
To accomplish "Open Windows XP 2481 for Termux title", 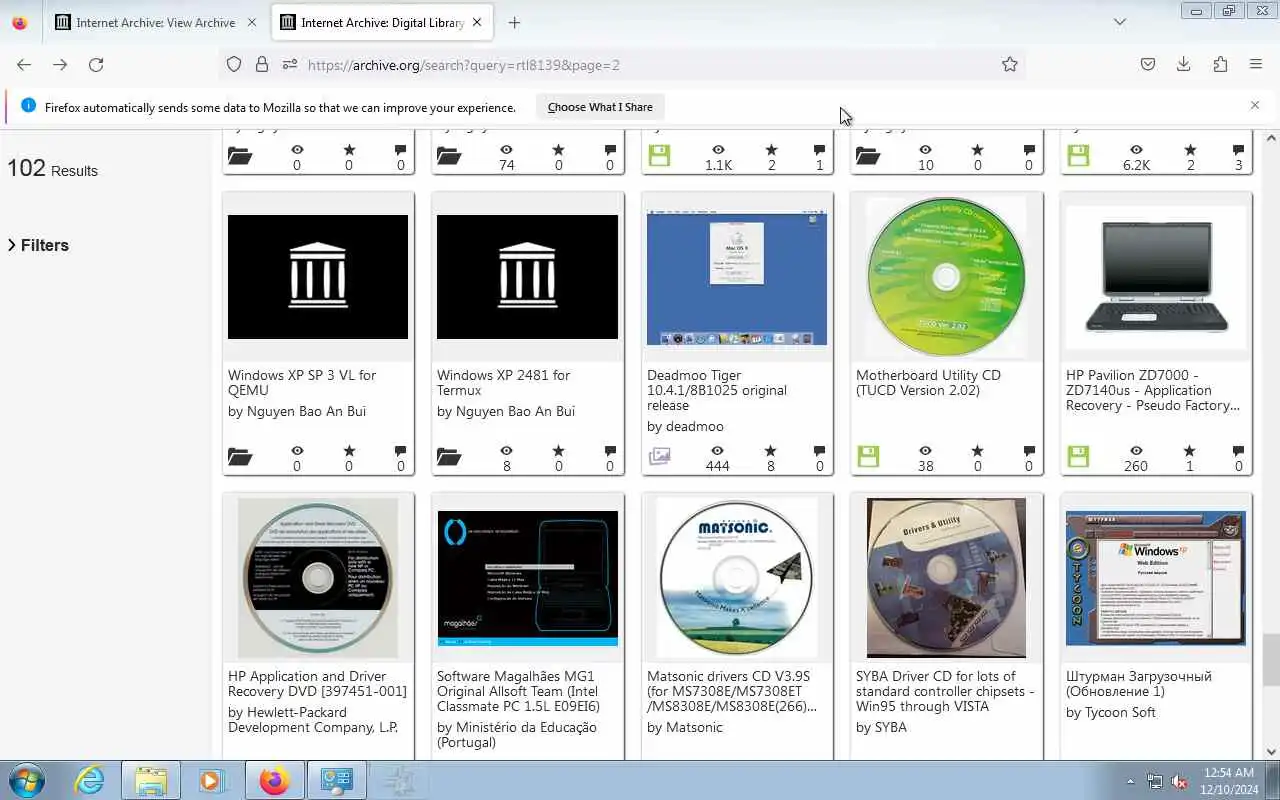I will click(x=503, y=382).
